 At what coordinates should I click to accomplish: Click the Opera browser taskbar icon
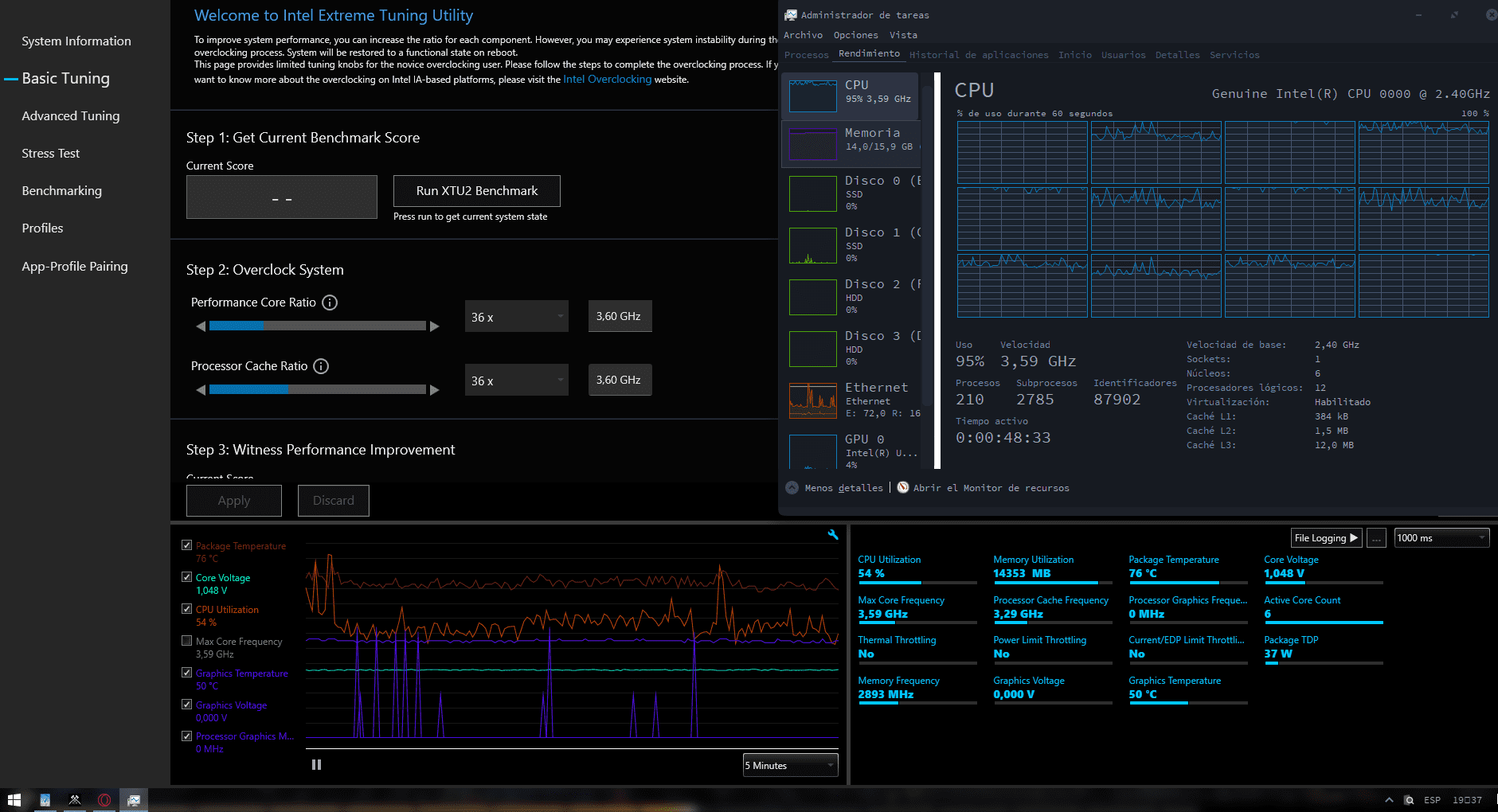point(104,800)
